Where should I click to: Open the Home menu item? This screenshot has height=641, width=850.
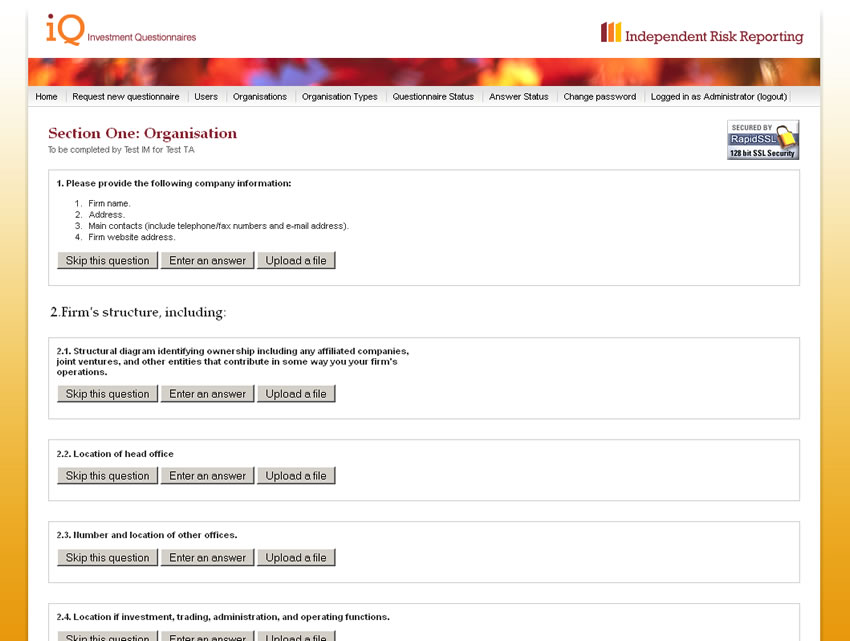click(x=46, y=97)
